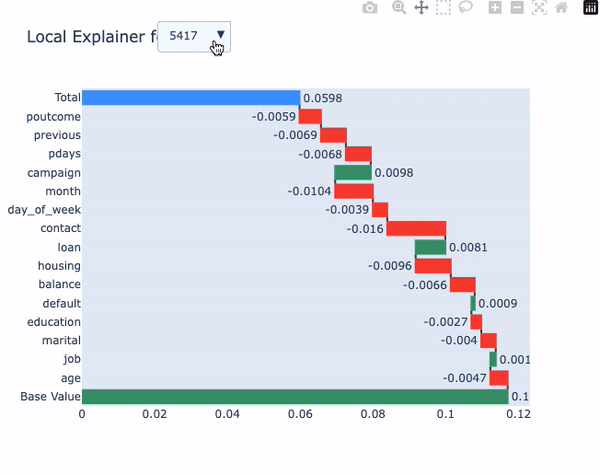This screenshot has height=475, width=600.
Task: Click the small green default bar
Action: (473, 303)
